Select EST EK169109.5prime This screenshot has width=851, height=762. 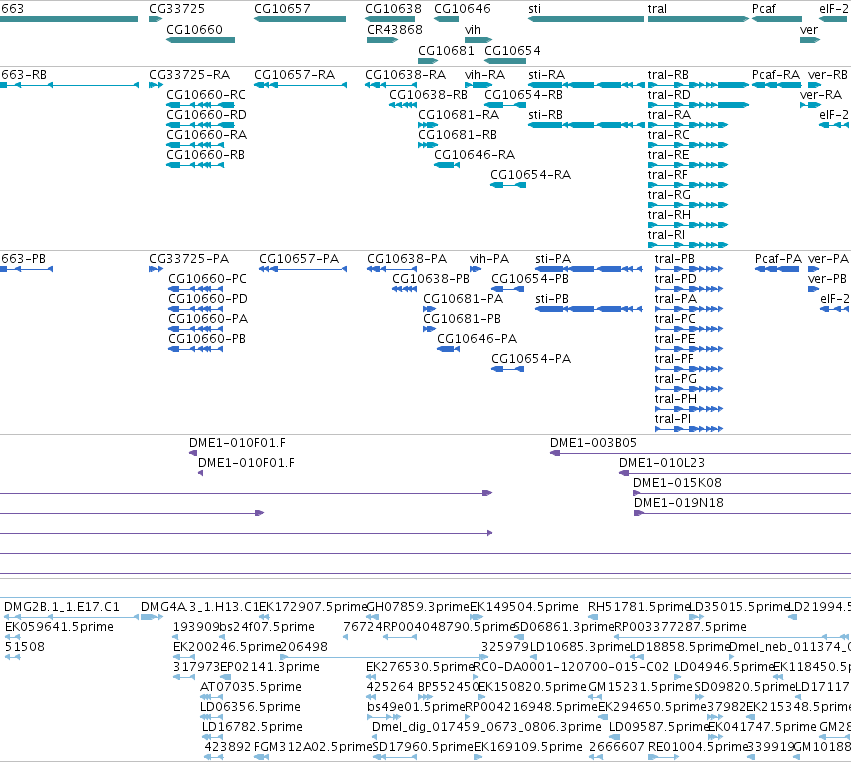tap(529, 747)
